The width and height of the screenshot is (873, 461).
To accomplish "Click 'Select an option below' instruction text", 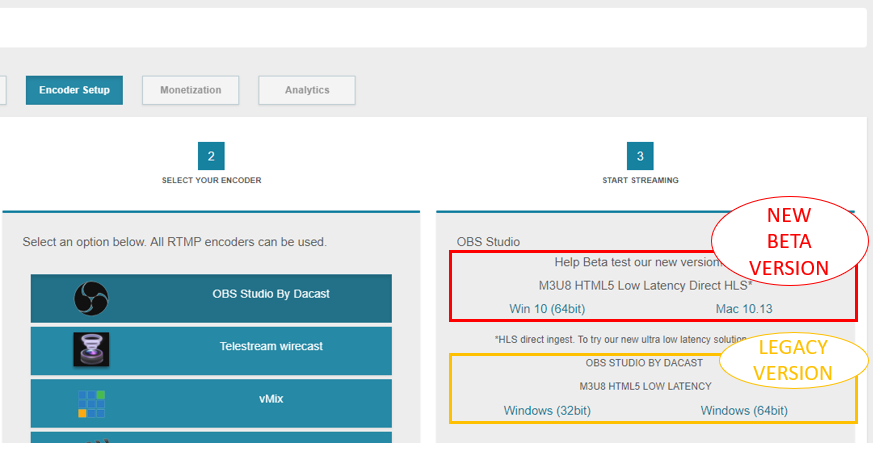I will [174, 242].
